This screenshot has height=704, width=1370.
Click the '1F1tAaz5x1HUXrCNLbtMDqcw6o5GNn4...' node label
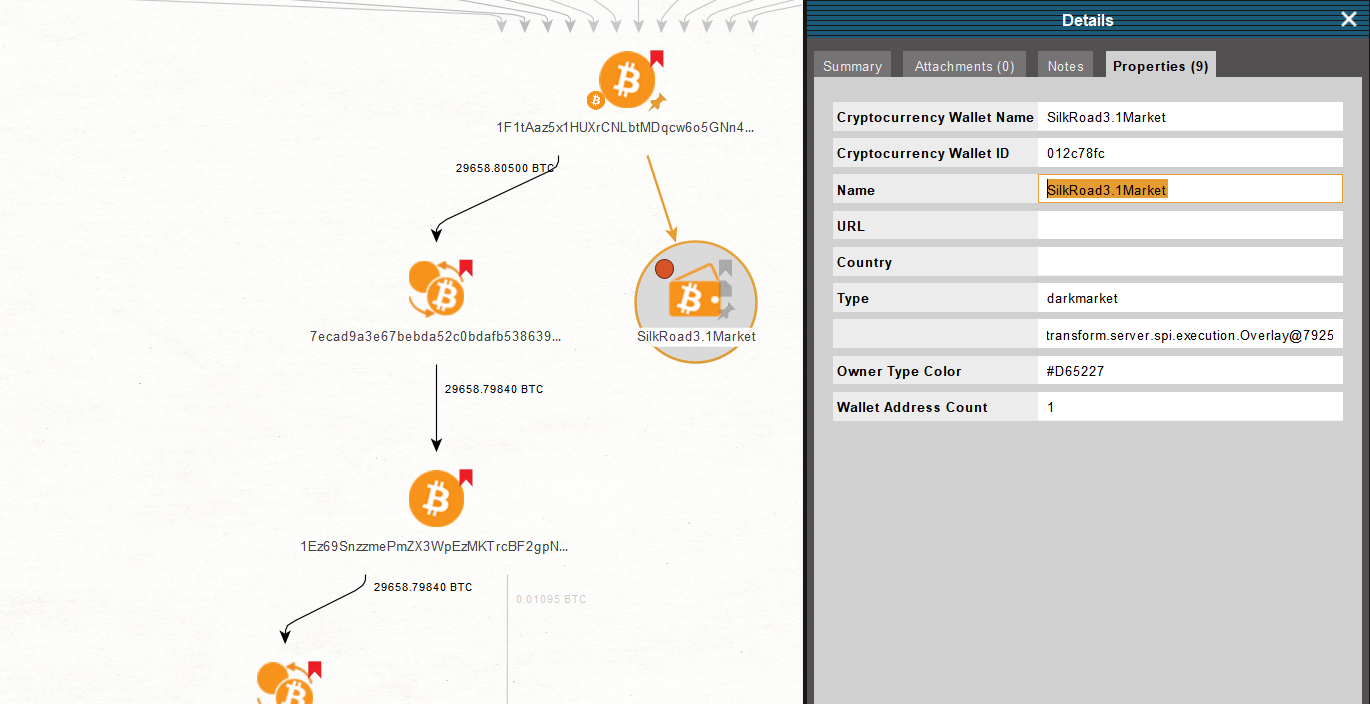626,127
